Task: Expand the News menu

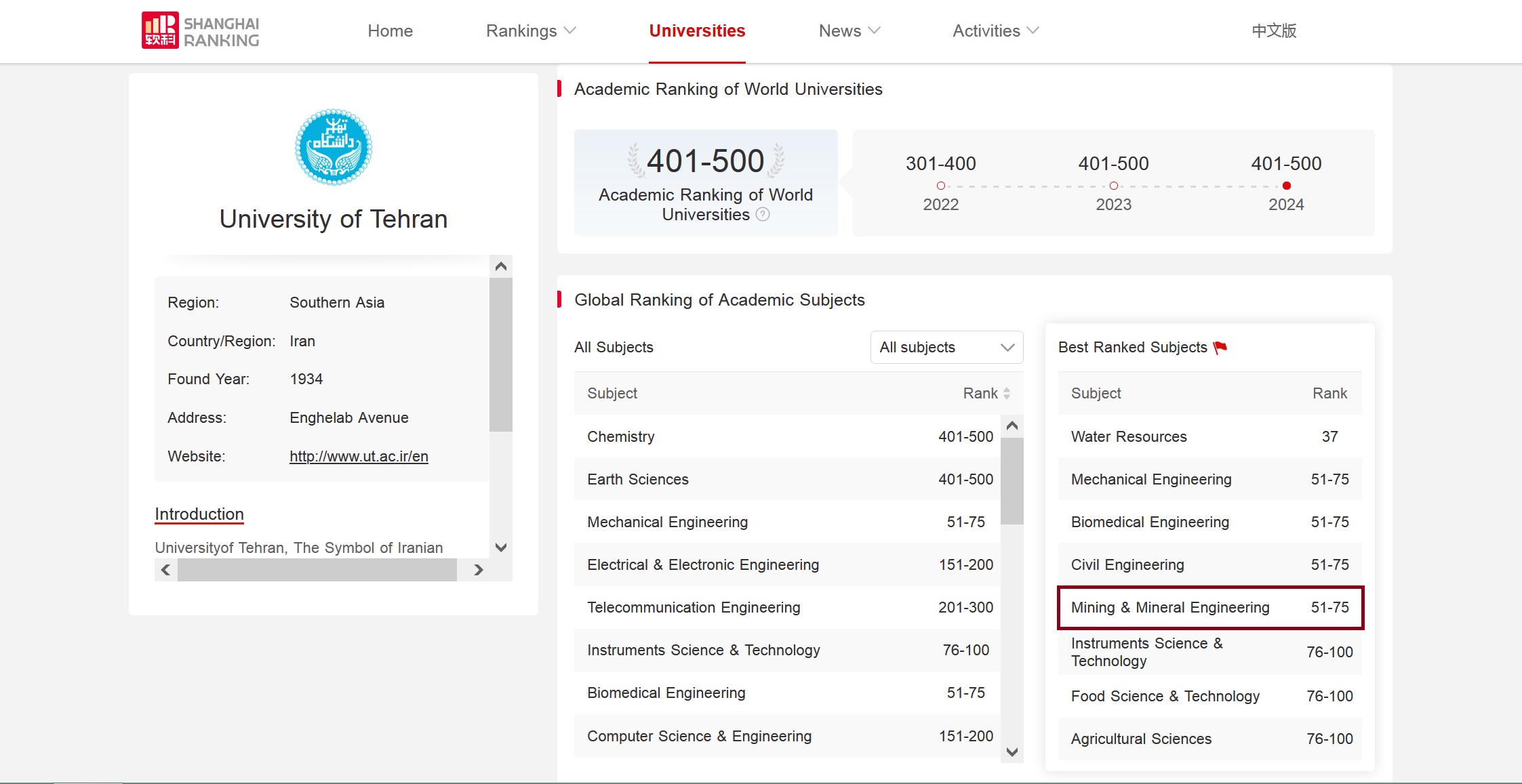Action: tap(849, 30)
